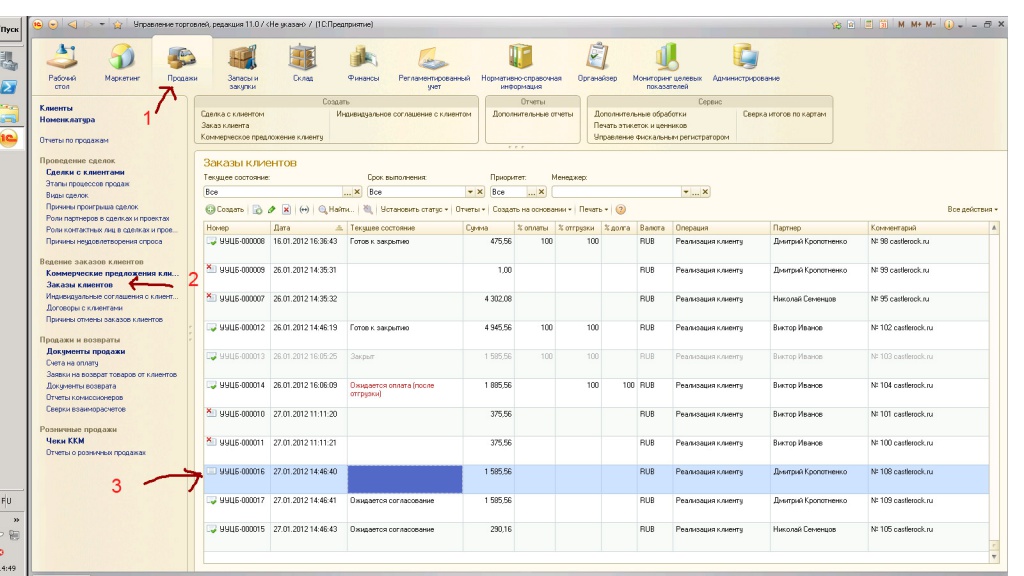Image resolution: width=1024 pixels, height=576 pixels.
Task: Open Сделки с клиентами in navigation panel
Action: (85, 172)
